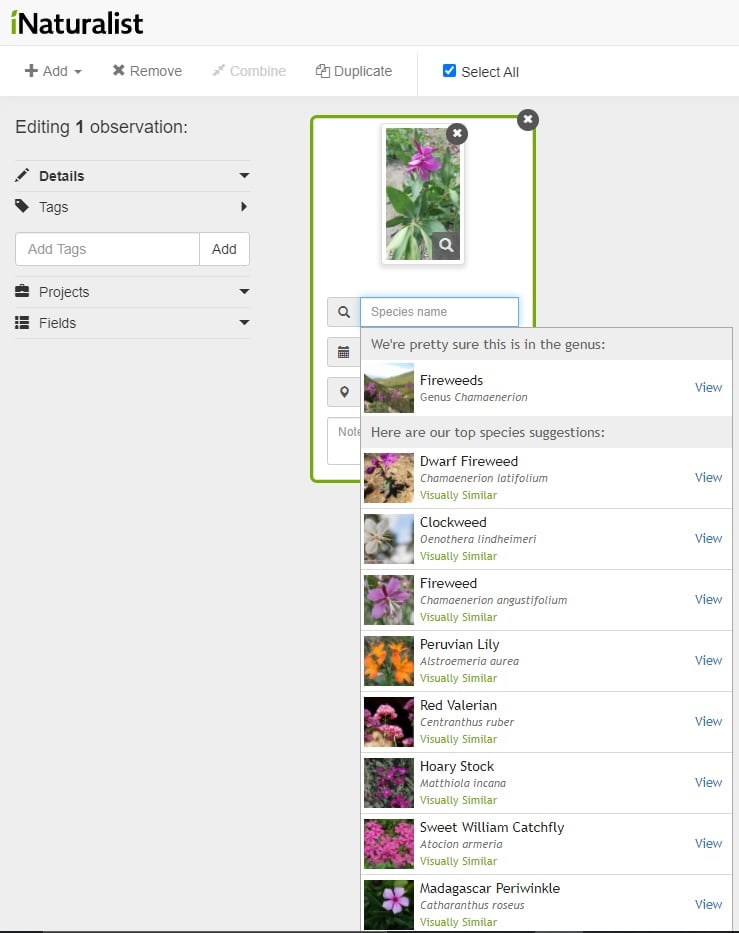739x933 pixels.
Task: Click the Duplicate toolbar button
Action: [x=354, y=71]
